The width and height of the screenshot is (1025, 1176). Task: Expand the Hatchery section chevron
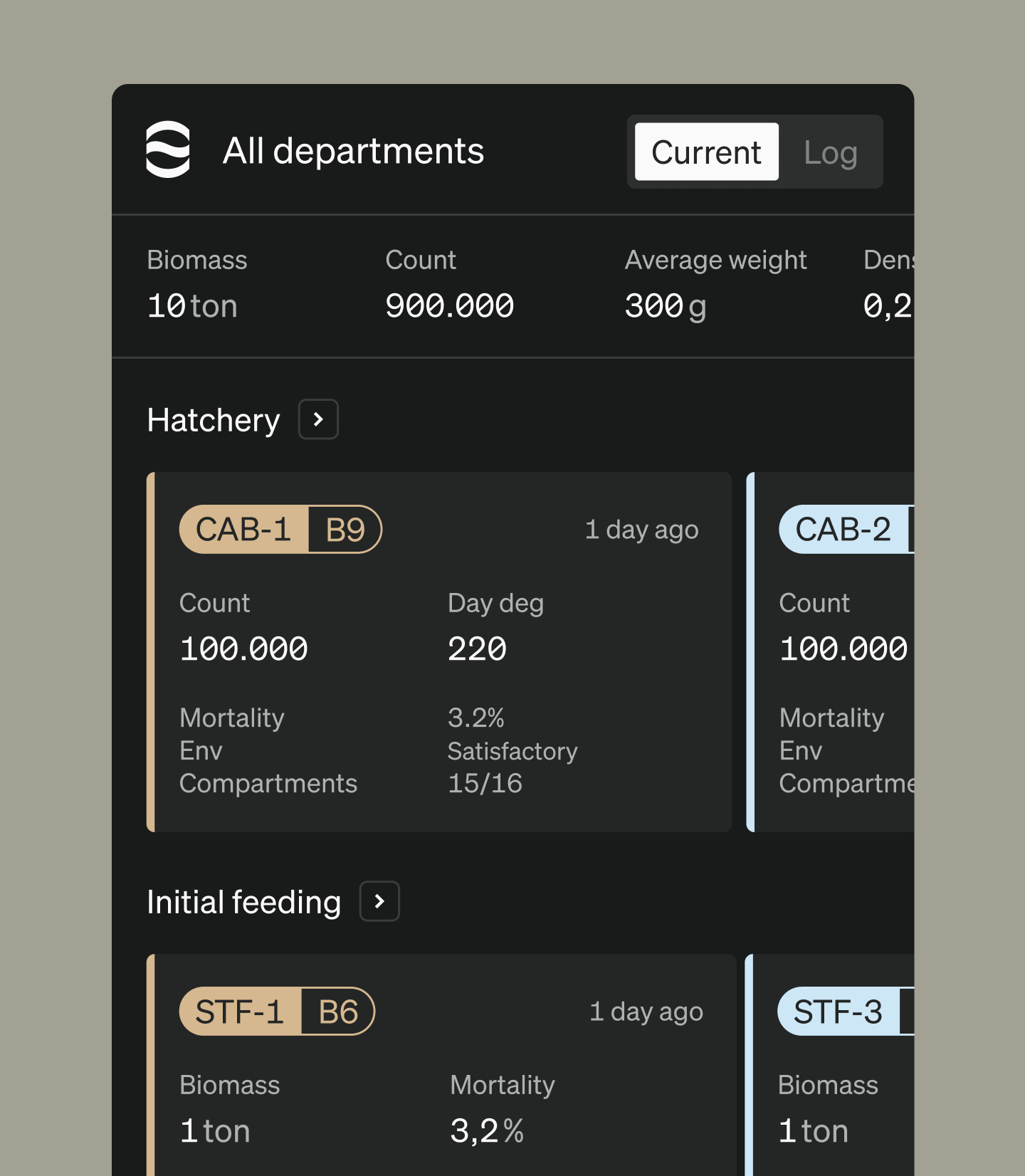(x=318, y=419)
